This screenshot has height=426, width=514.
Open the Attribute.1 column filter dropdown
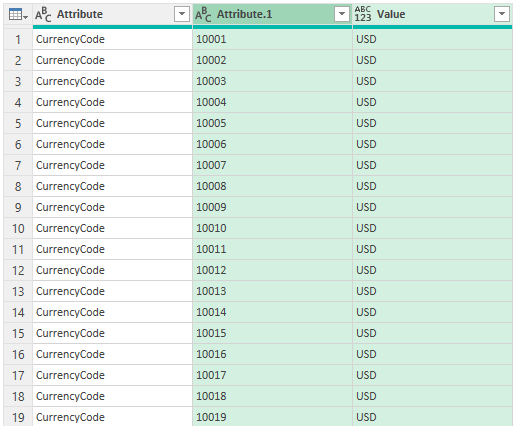(x=342, y=14)
